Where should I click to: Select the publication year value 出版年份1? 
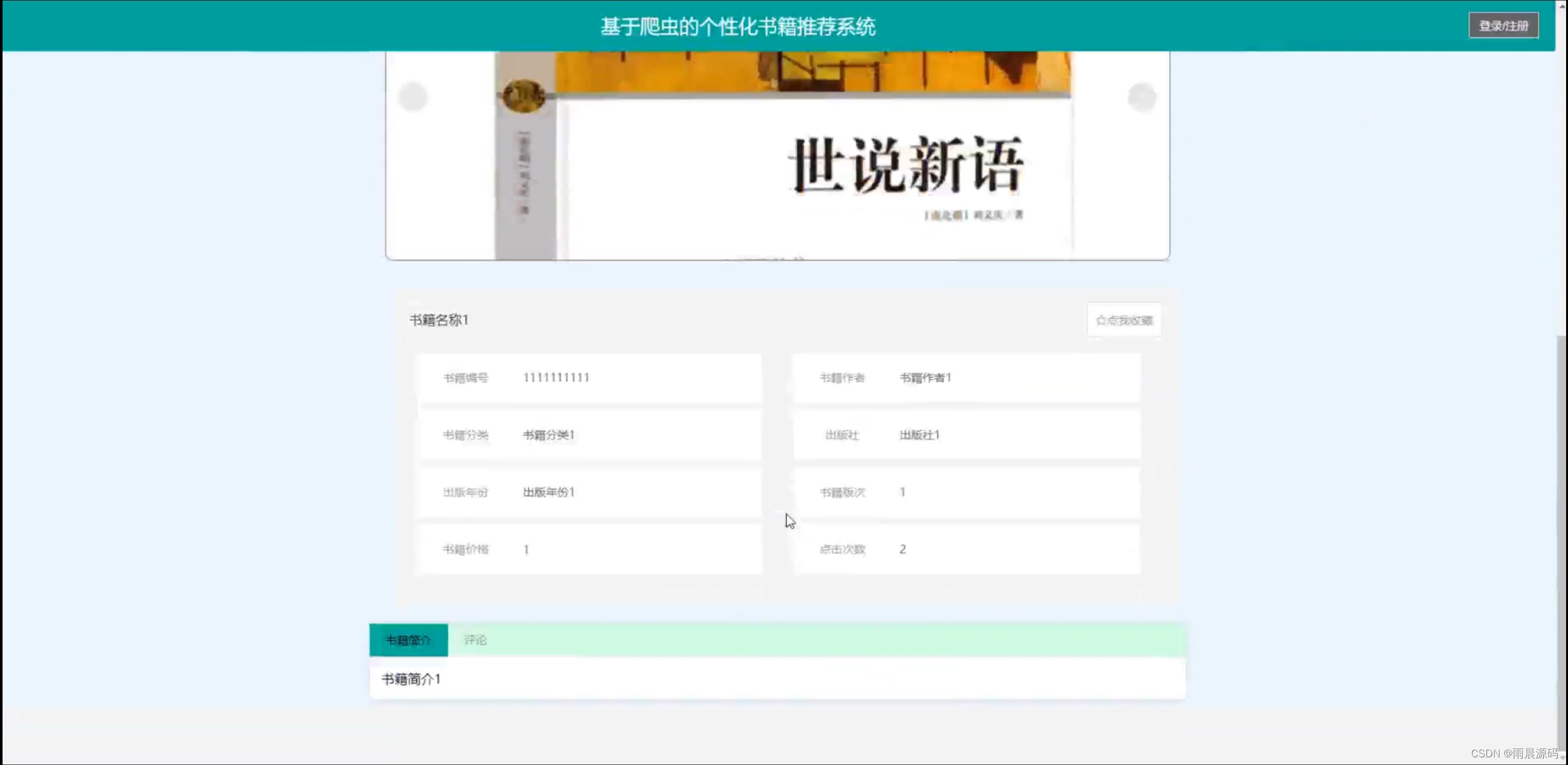point(548,492)
